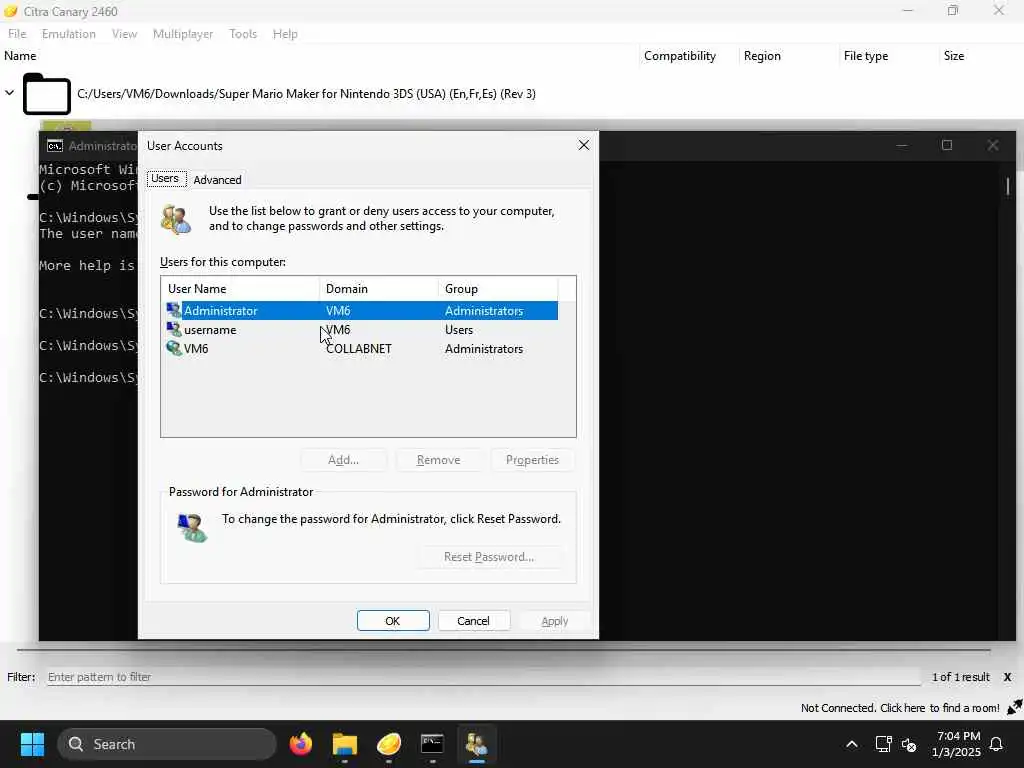Click the network tray icon

click(x=884, y=744)
